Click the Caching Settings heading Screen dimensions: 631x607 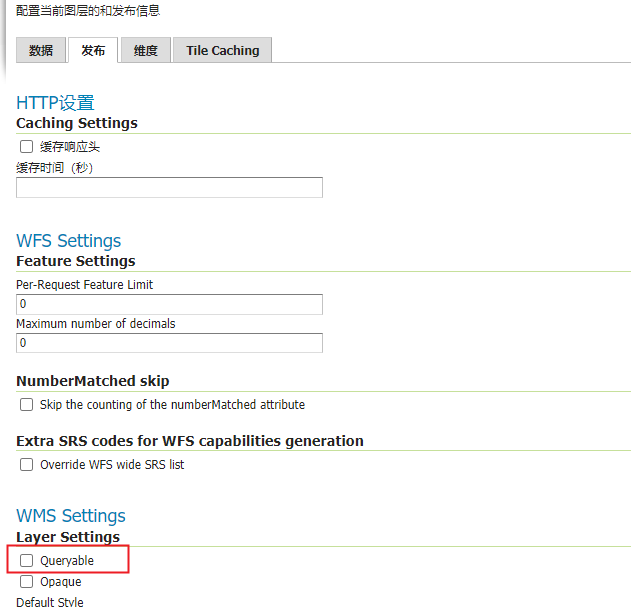77,123
